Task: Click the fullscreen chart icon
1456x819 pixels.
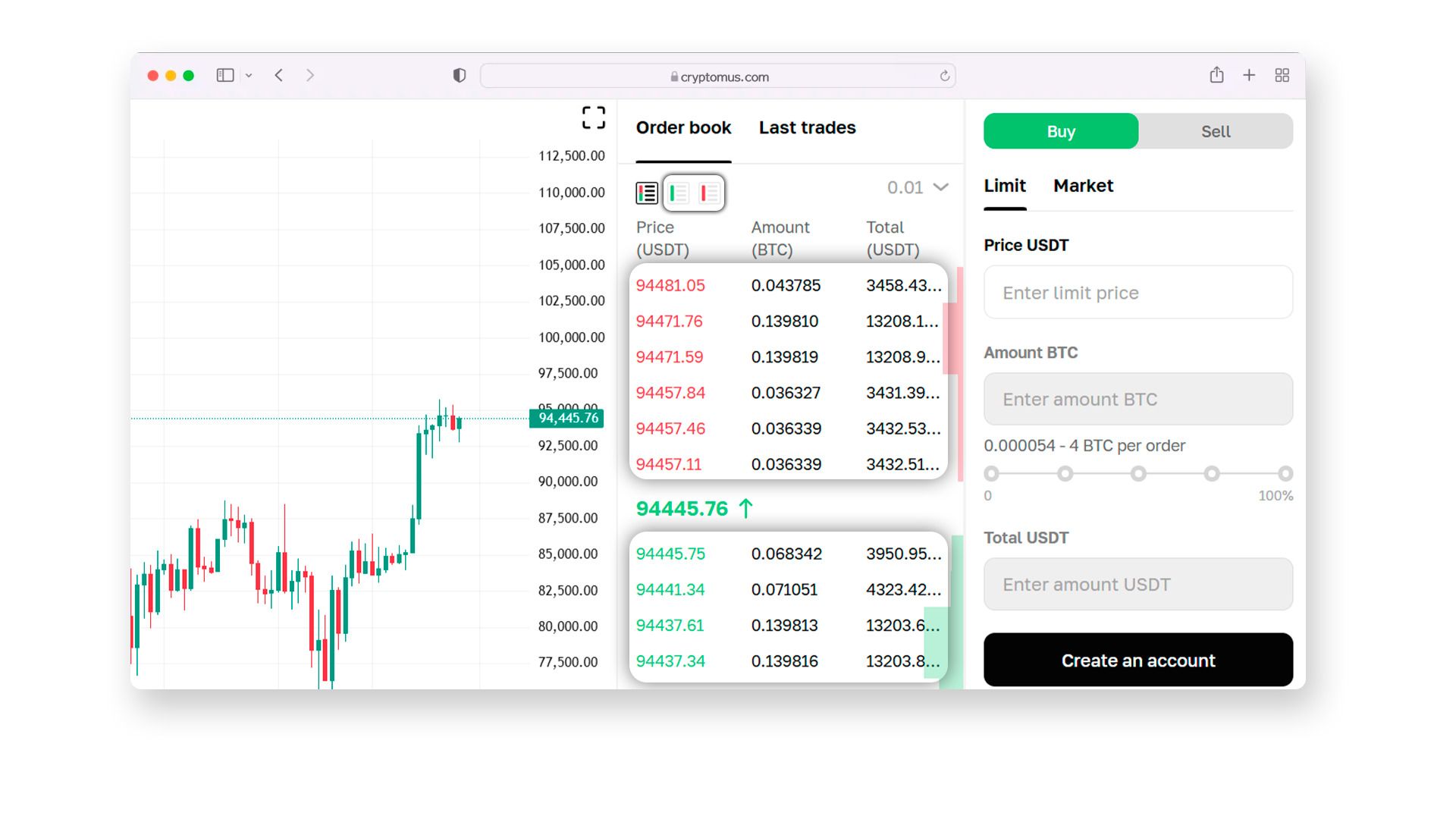Action: [593, 118]
